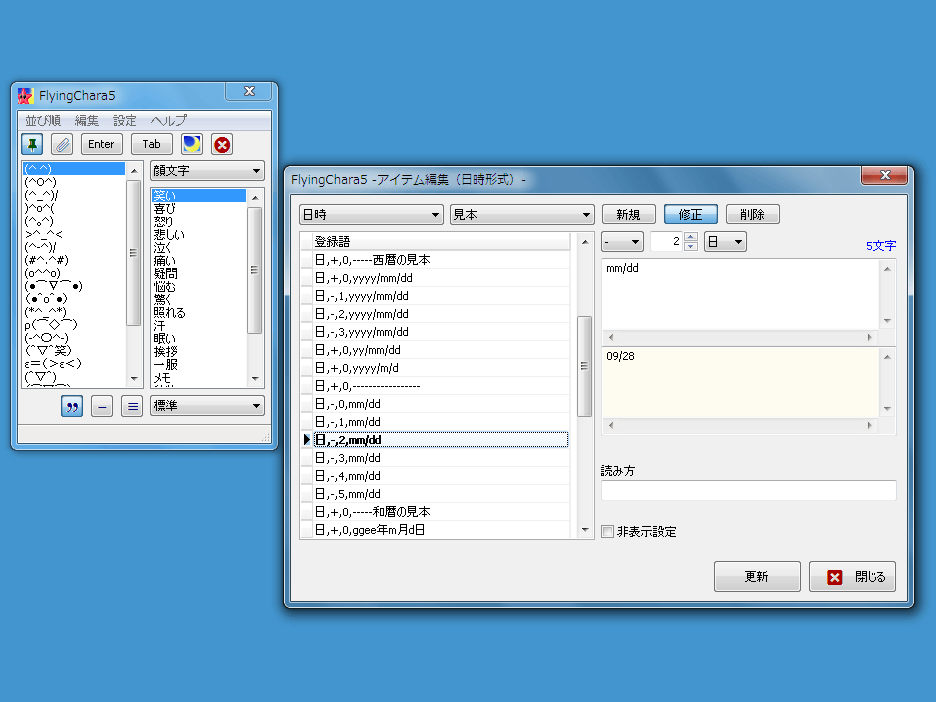This screenshot has height=702, width=936.
Task: Click the mm/dd format text area
Action: pos(741,295)
